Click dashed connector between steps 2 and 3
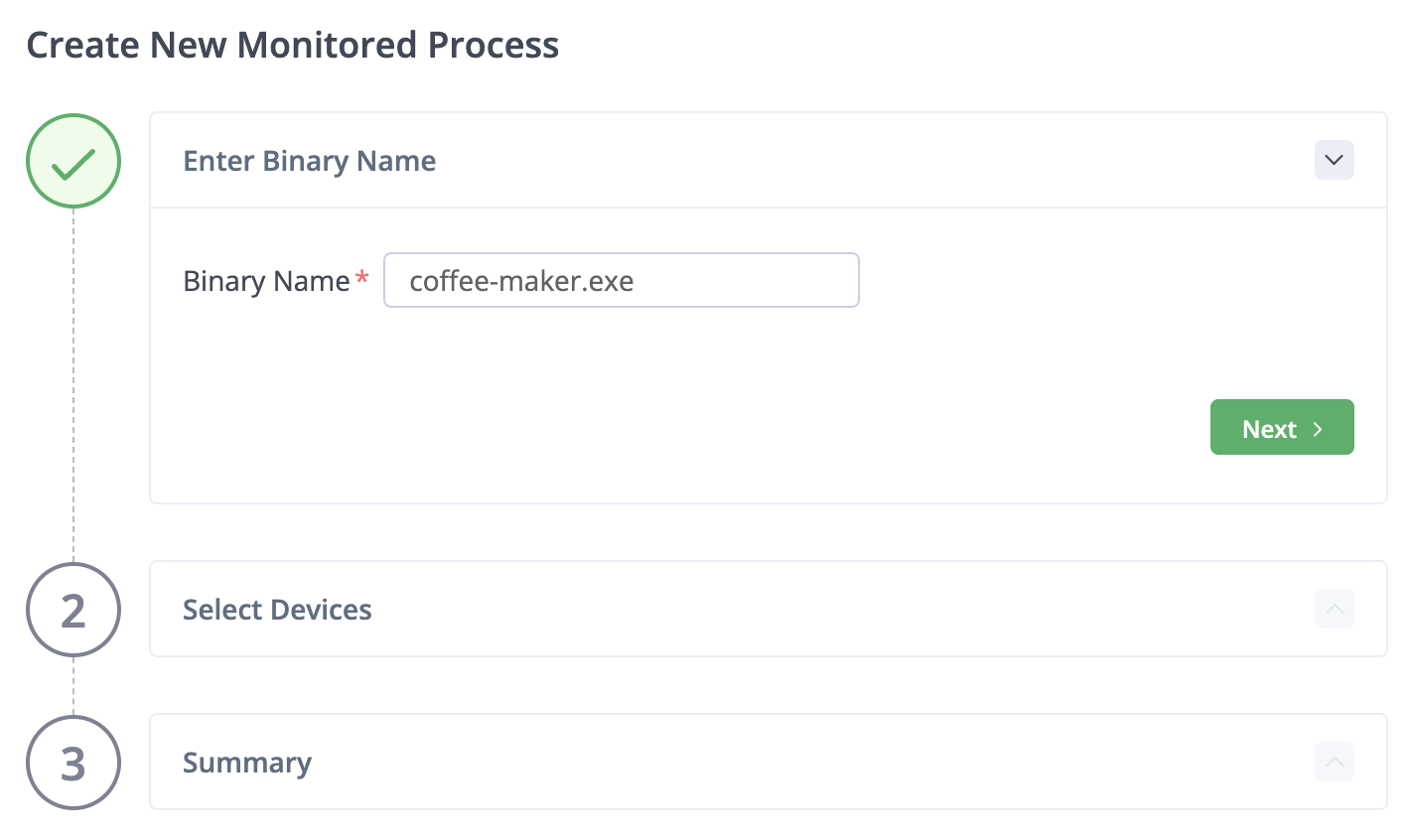The width and height of the screenshot is (1410, 840). (x=73, y=686)
